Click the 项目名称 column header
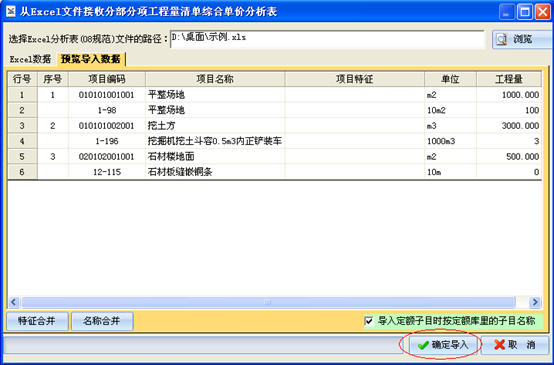Viewport: 554px width, 365px height. tap(215, 79)
